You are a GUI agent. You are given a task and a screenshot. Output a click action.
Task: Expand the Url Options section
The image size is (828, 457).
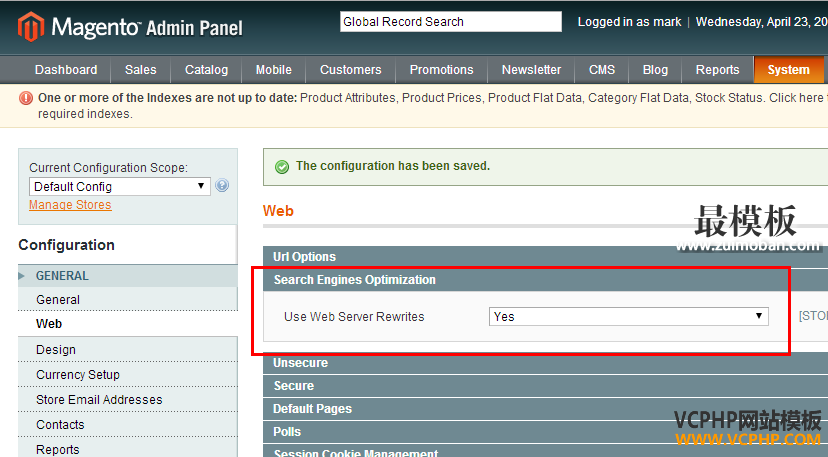[x=545, y=257]
